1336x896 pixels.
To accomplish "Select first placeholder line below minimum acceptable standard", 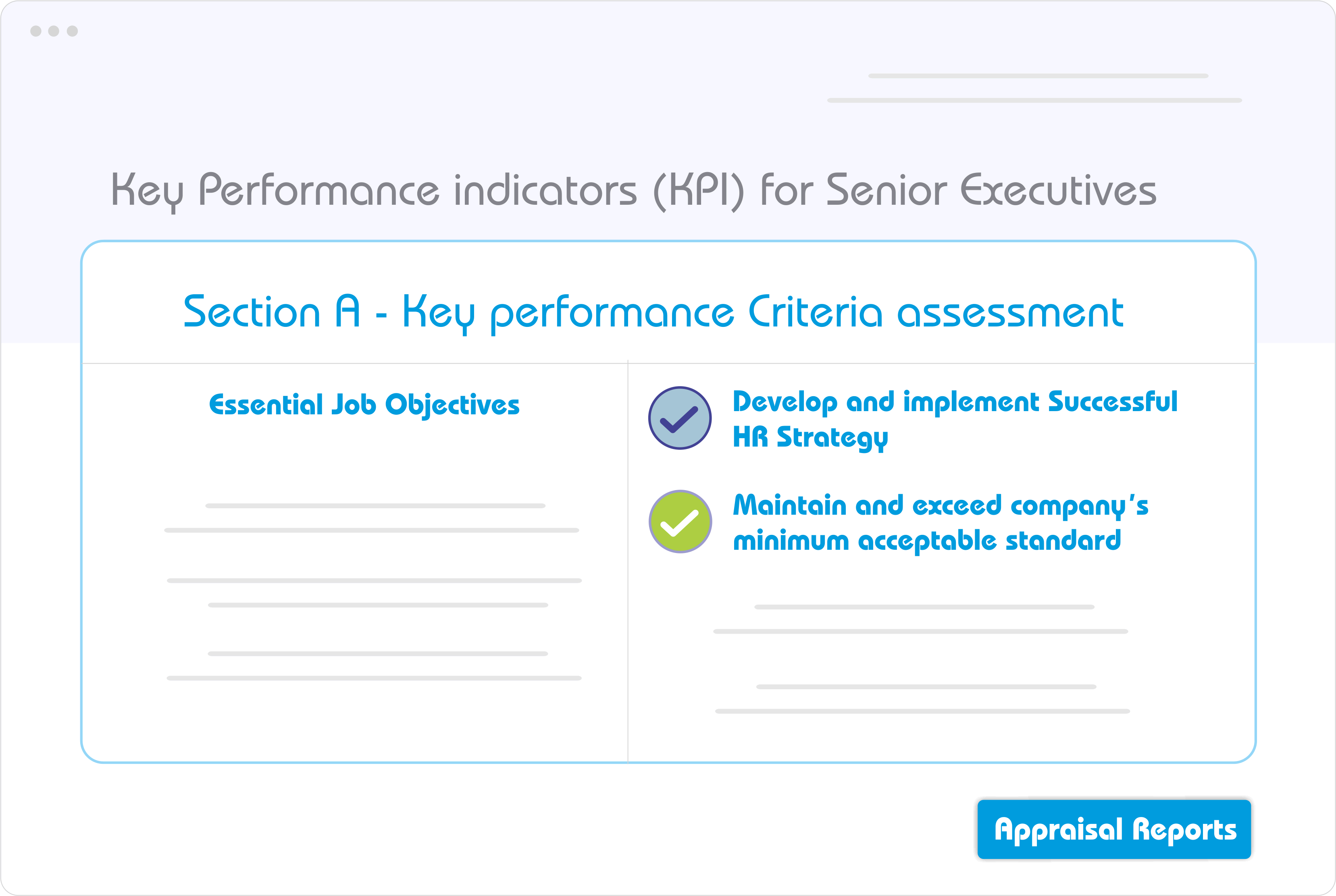I will coord(924,607).
